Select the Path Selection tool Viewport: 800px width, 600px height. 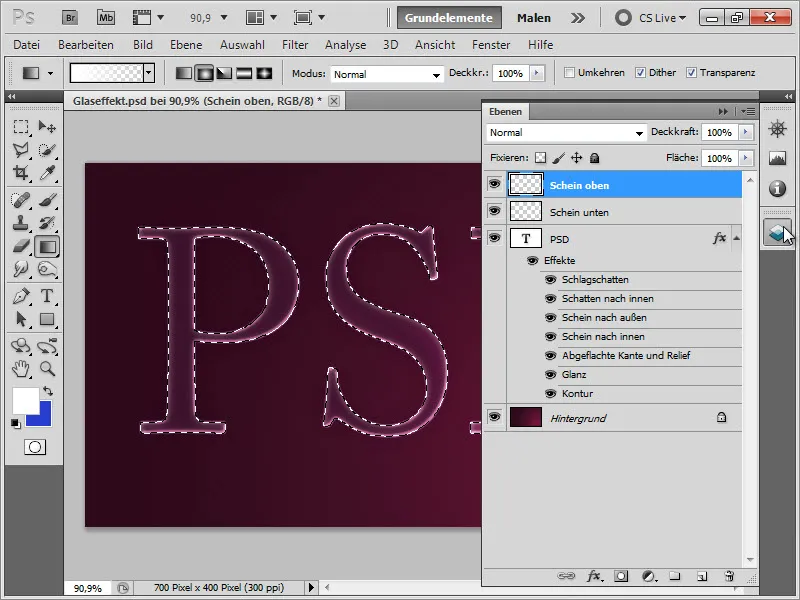tap(21, 319)
